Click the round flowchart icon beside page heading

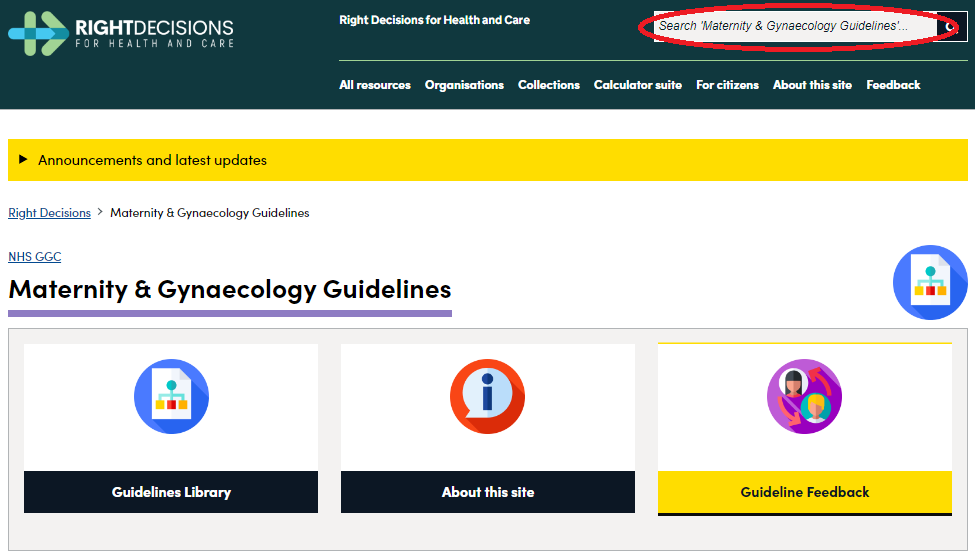click(929, 283)
